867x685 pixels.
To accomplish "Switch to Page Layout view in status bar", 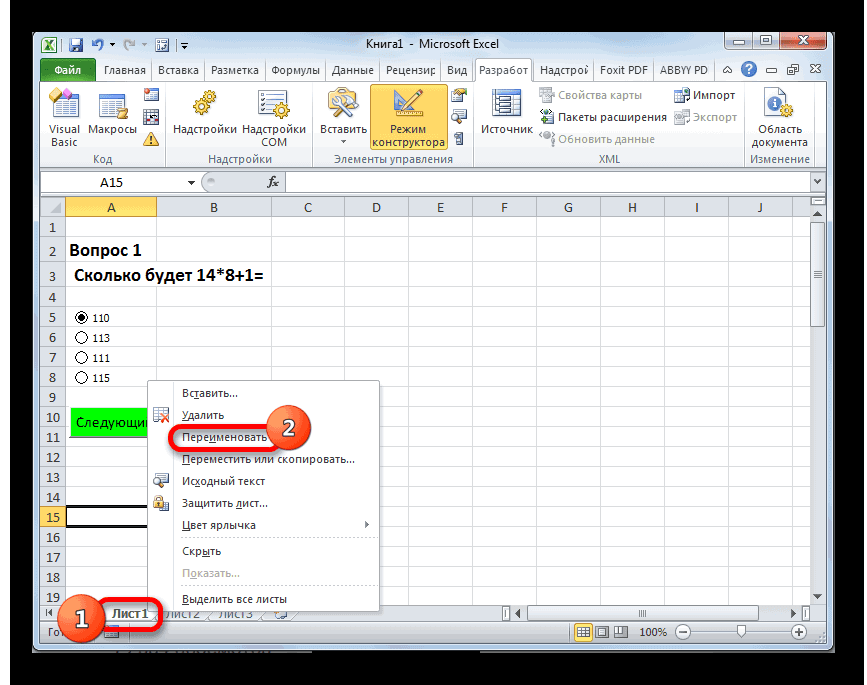I will (602, 632).
